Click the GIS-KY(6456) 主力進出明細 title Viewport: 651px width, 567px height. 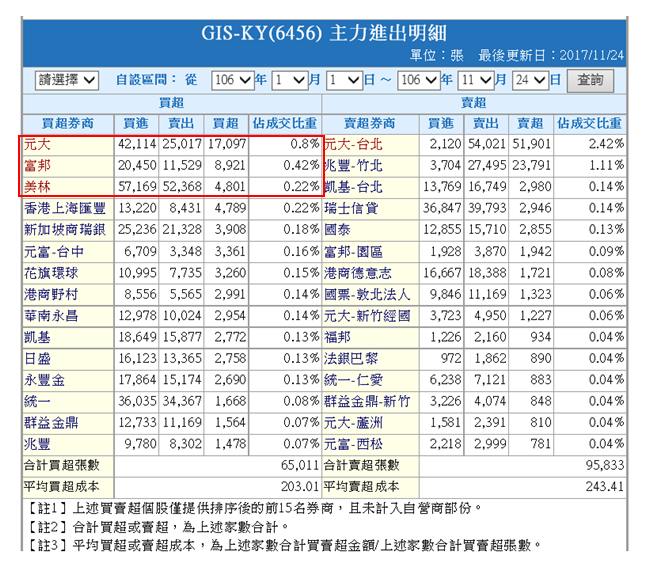click(324, 33)
